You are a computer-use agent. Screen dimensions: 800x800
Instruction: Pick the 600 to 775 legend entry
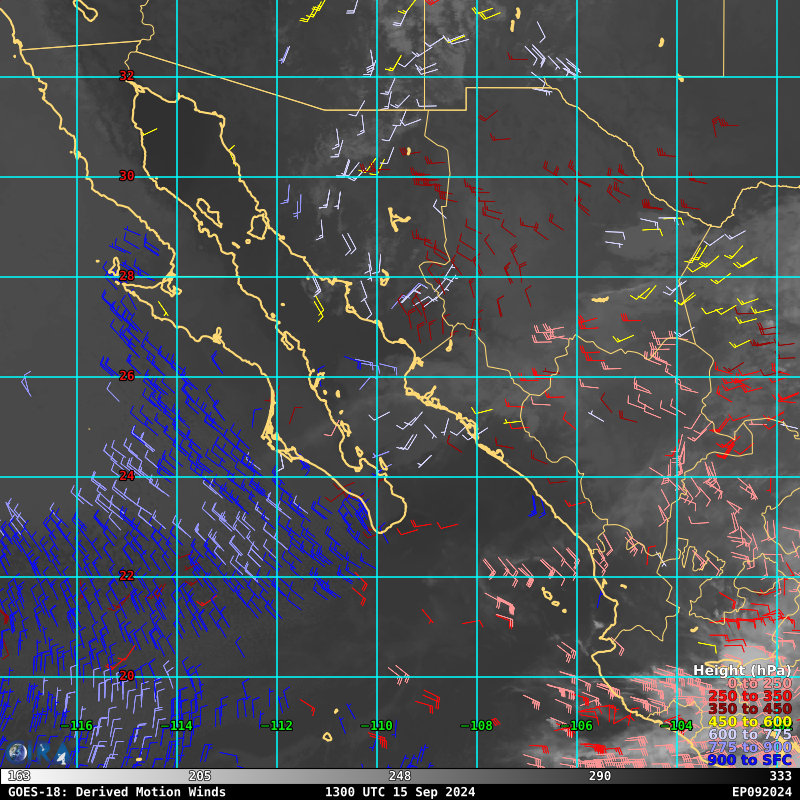tap(749, 735)
